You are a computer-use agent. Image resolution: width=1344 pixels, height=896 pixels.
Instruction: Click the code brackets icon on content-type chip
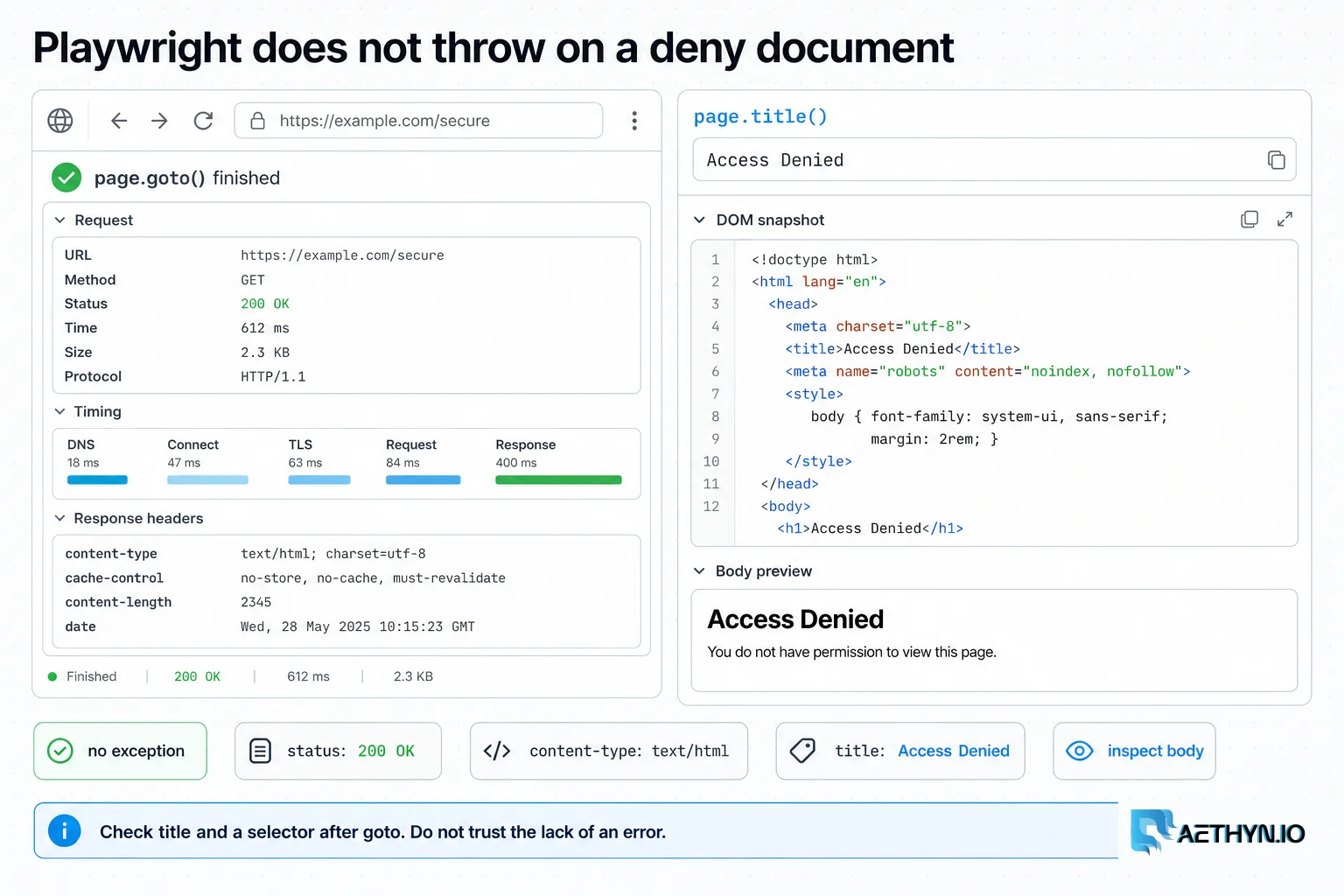[x=497, y=751]
